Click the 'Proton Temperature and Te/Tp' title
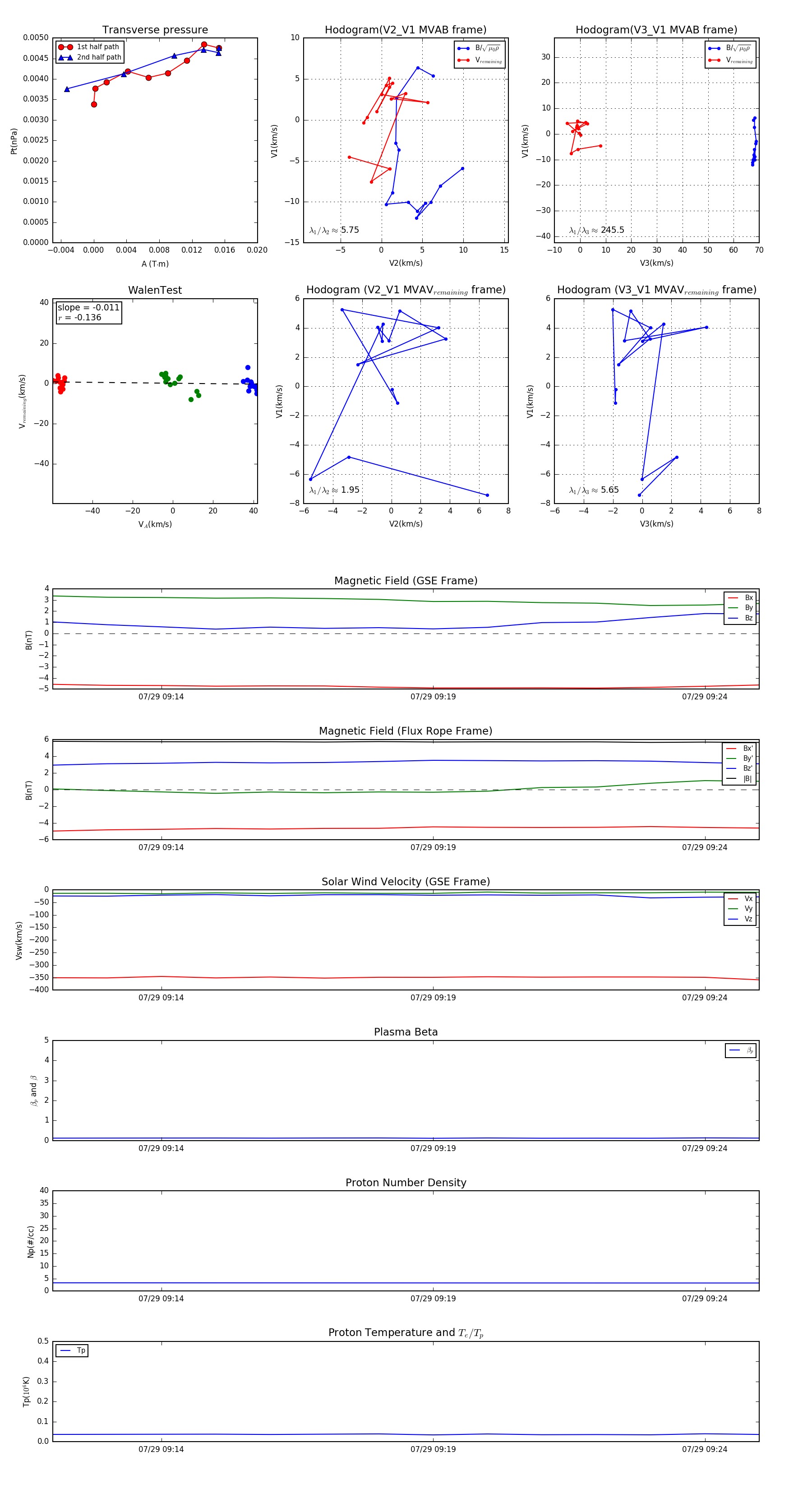The height and width of the screenshot is (1489, 812). [x=406, y=1333]
